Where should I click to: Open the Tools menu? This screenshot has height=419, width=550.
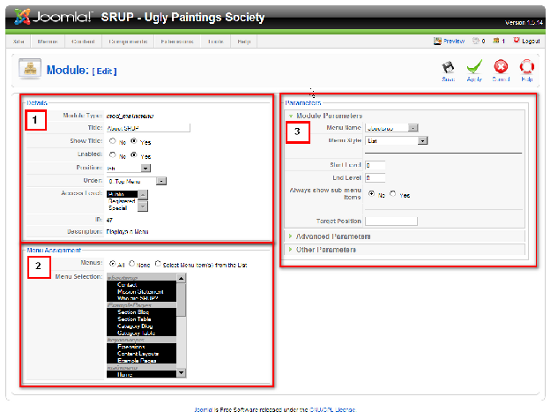(x=216, y=41)
